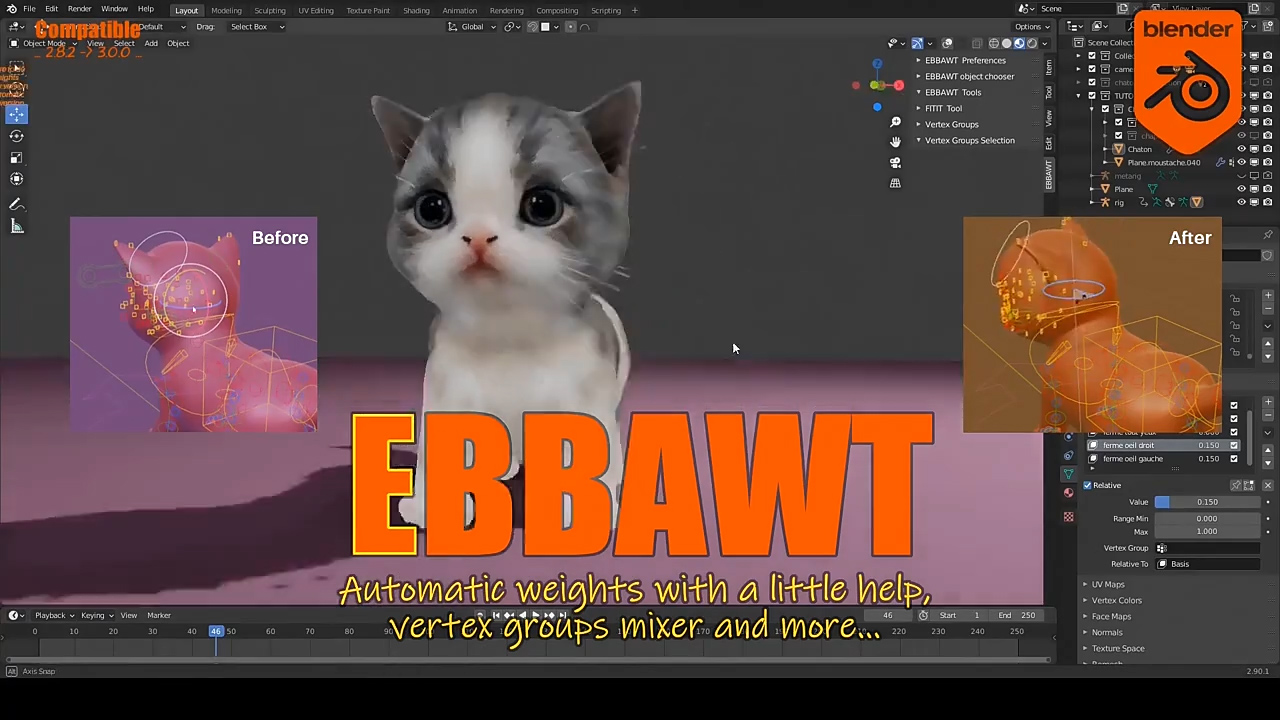
Task: Click the Range Min value field
Action: pyautogui.click(x=1207, y=519)
